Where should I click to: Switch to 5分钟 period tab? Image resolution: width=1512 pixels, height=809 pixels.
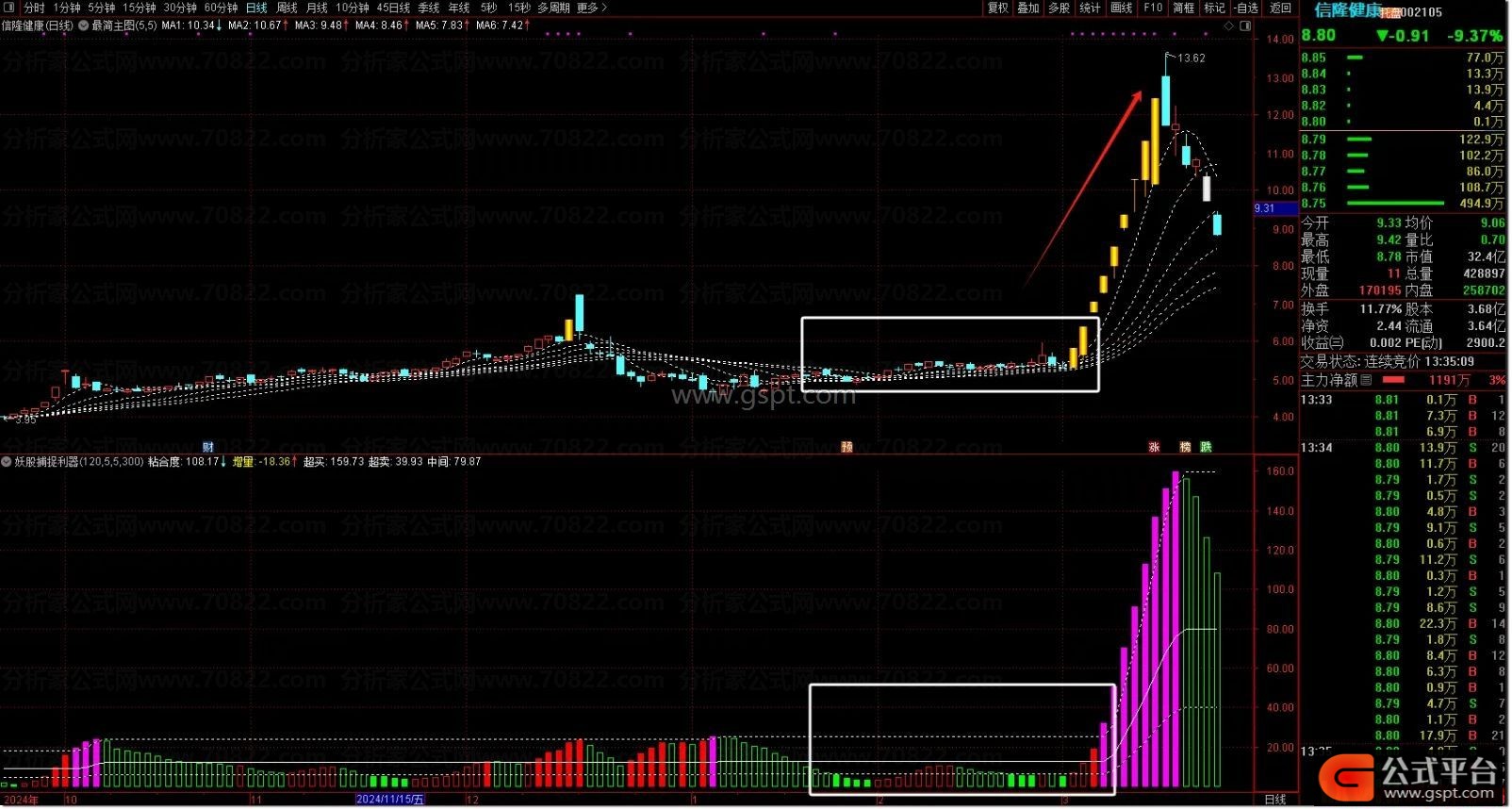tap(101, 8)
